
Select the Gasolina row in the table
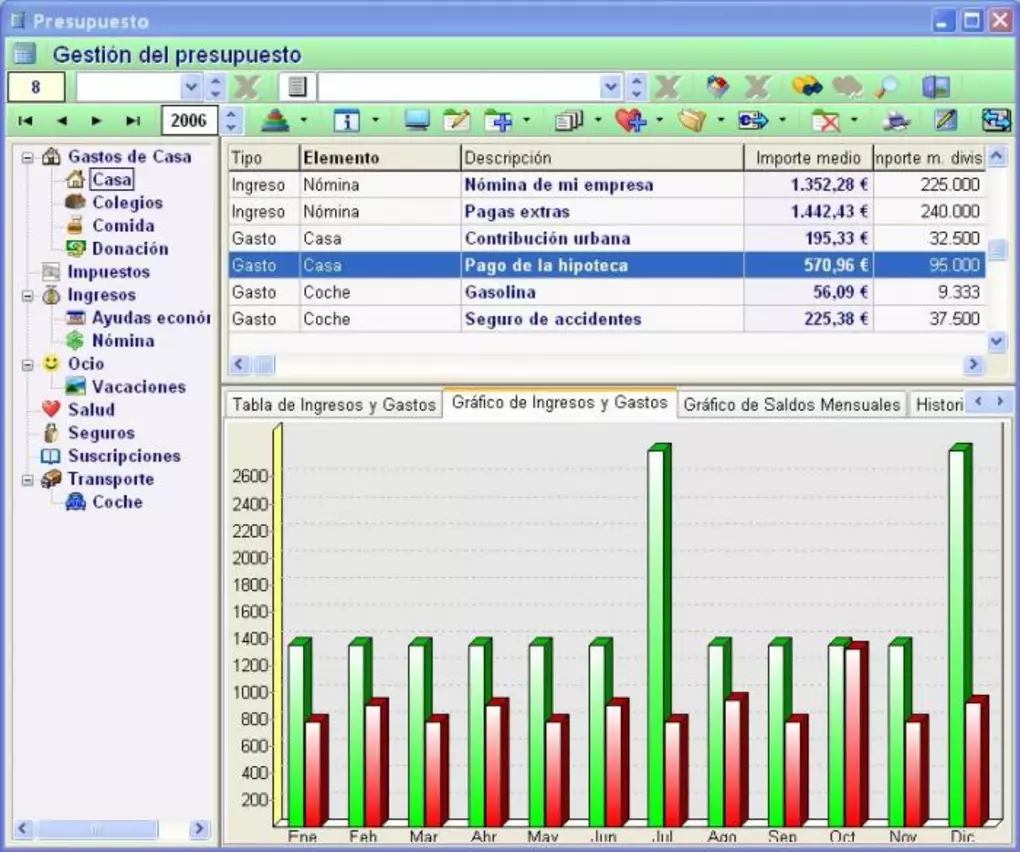click(500, 293)
